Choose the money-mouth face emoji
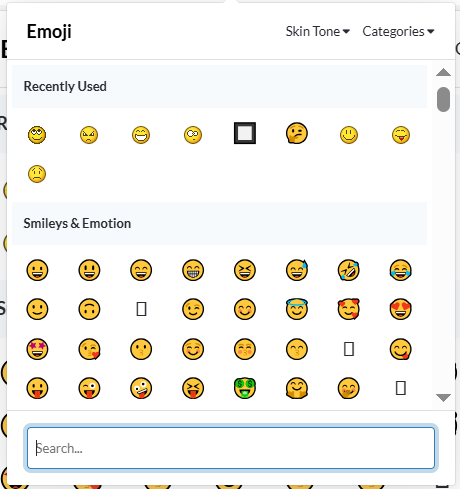This screenshot has width=460, height=489. (245, 388)
